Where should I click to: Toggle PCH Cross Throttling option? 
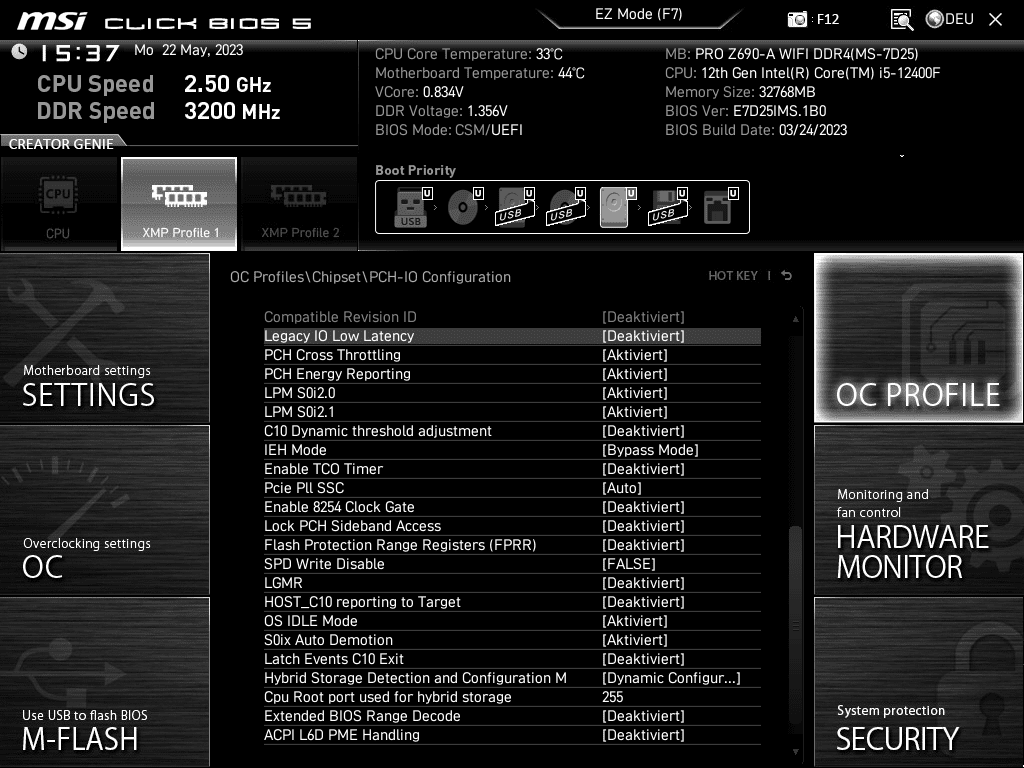pyautogui.click(x=512, y=355)
